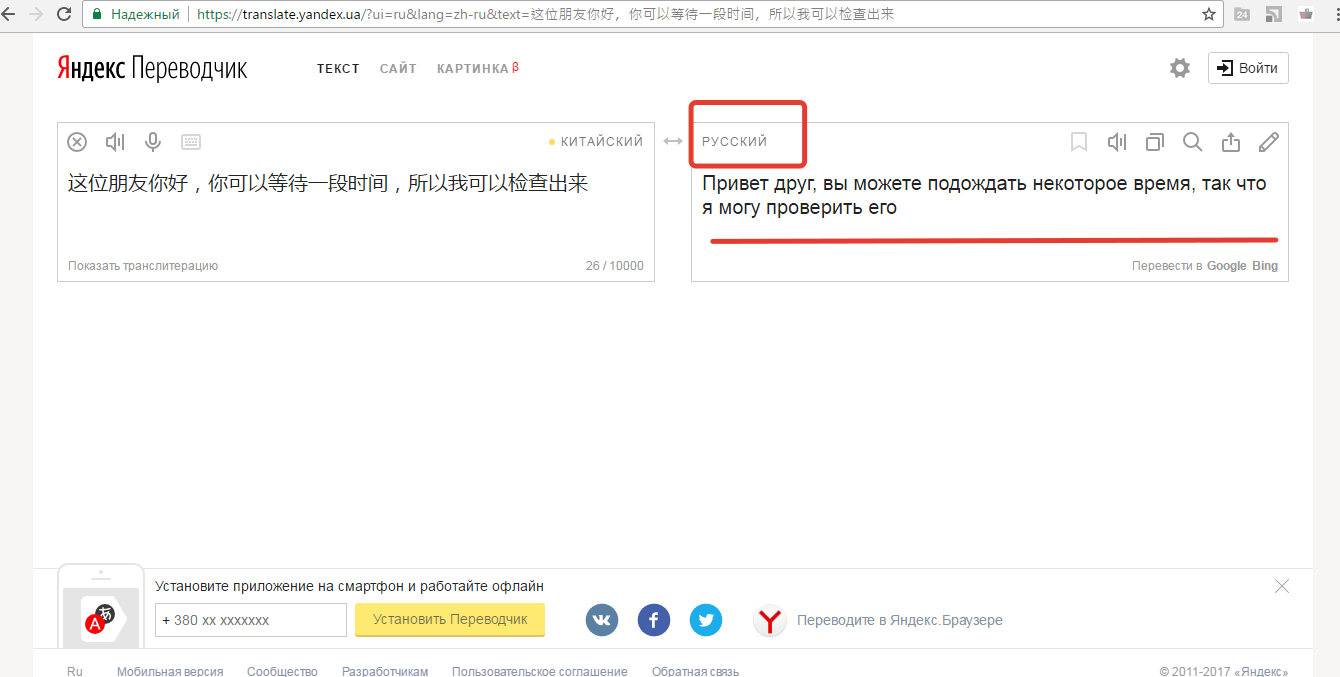Open Переводите в Яндекс.Браузере link
Screen dimensions: 1340x677
(900, 620)
